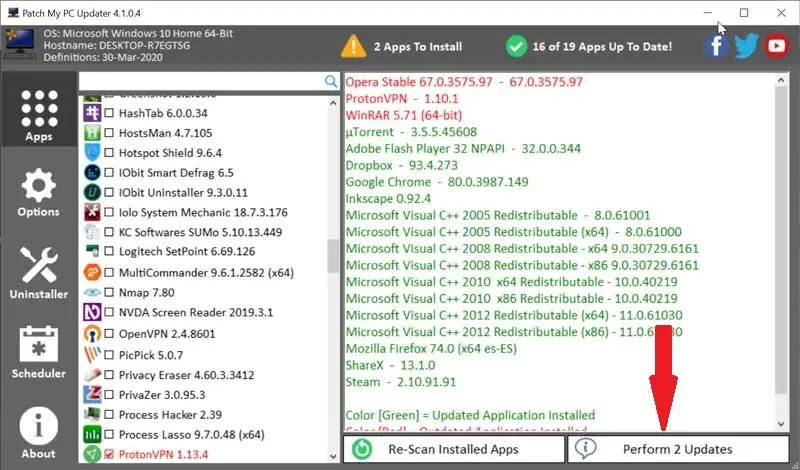Viewport: 800px width, 470px height.
Task: Click the PicPick icon
Action: coord(92,355)
